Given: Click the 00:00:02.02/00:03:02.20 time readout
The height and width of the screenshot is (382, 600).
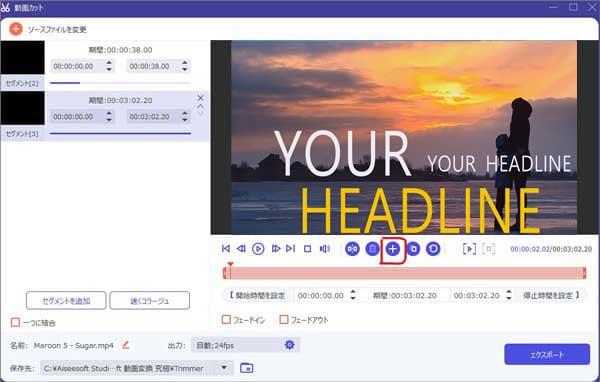Looking at the screenshot, I should (x=551, y=249).
